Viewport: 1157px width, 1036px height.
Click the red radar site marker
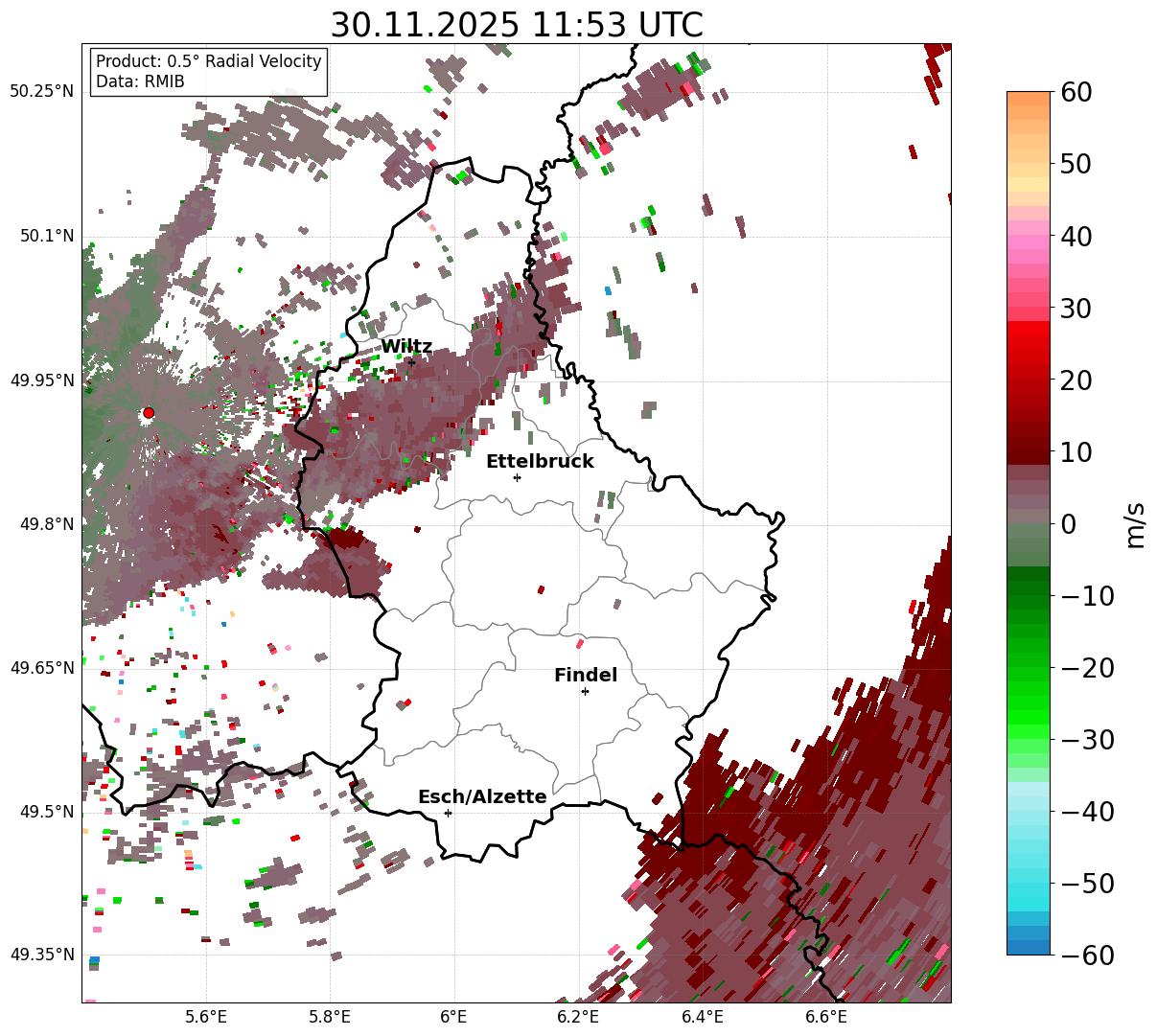point(149,413)
